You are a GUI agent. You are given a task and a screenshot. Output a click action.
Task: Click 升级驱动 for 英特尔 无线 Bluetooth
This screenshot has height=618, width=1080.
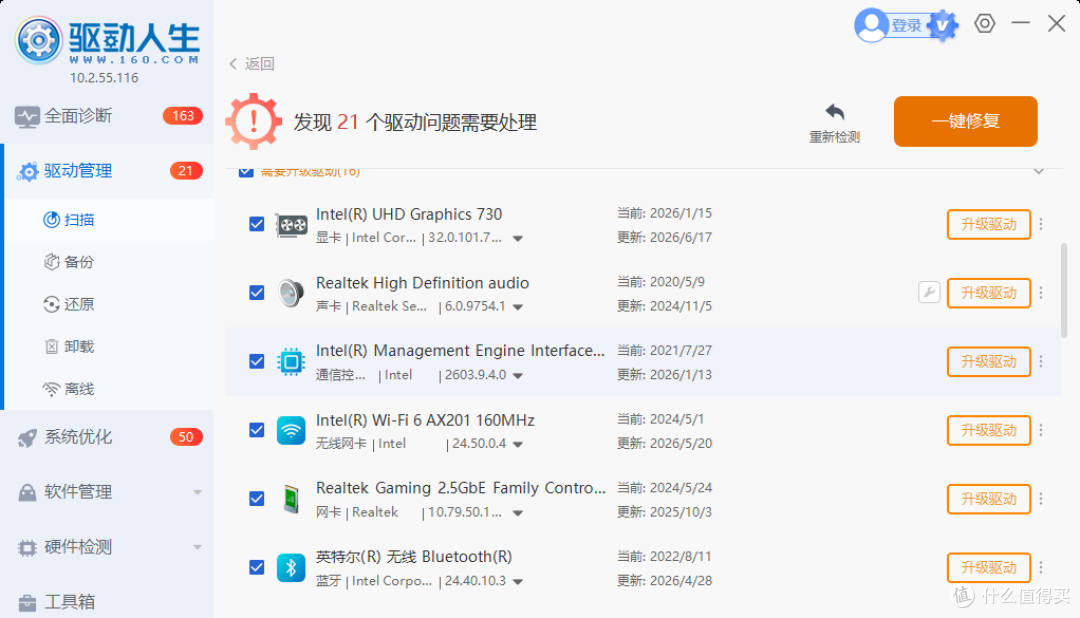click(988, 568)
